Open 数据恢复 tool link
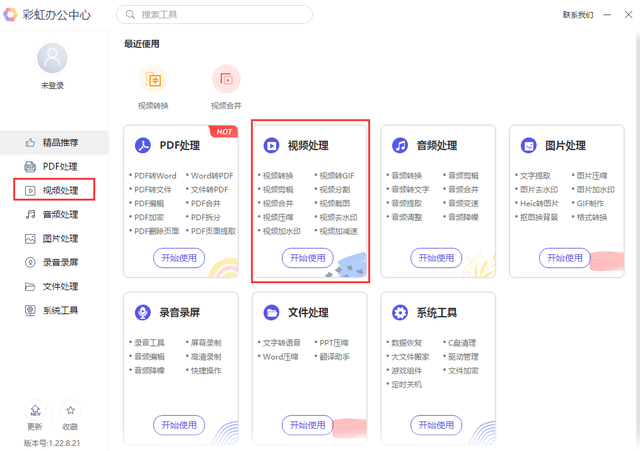This screenshot has width=640, height=451. (407, 343)
